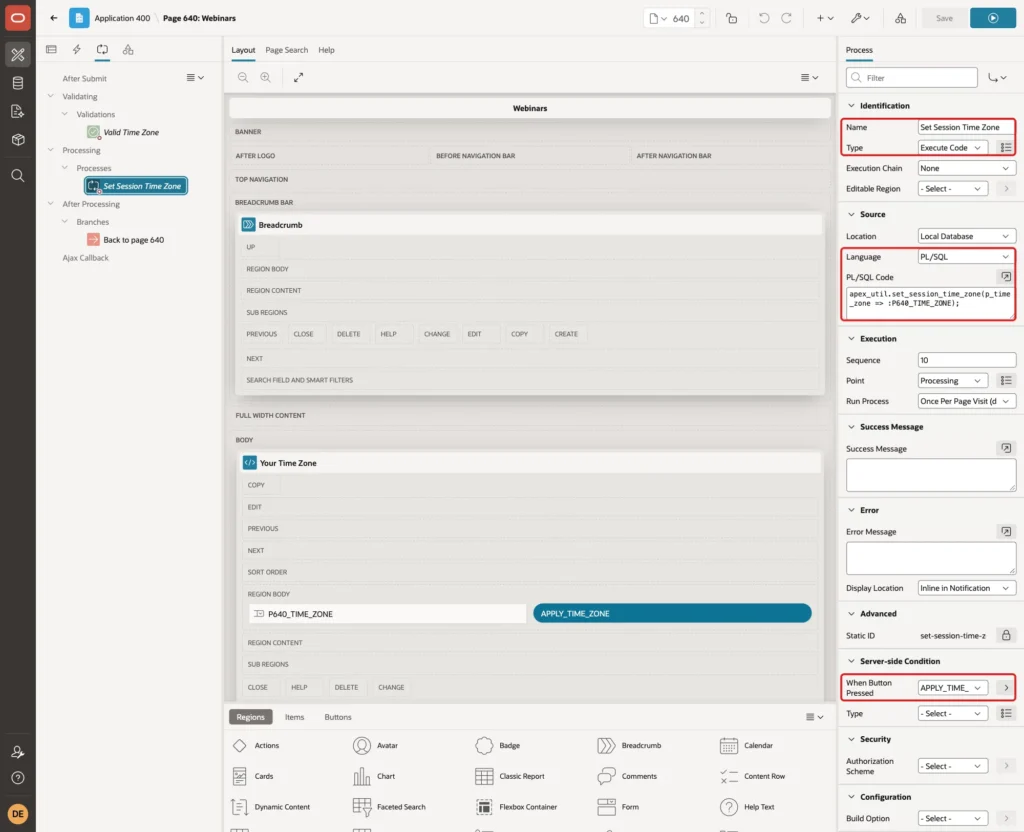Open the Execution Chain dropdown
Viewport: 1024px width, 832px height.
[966, 168]
